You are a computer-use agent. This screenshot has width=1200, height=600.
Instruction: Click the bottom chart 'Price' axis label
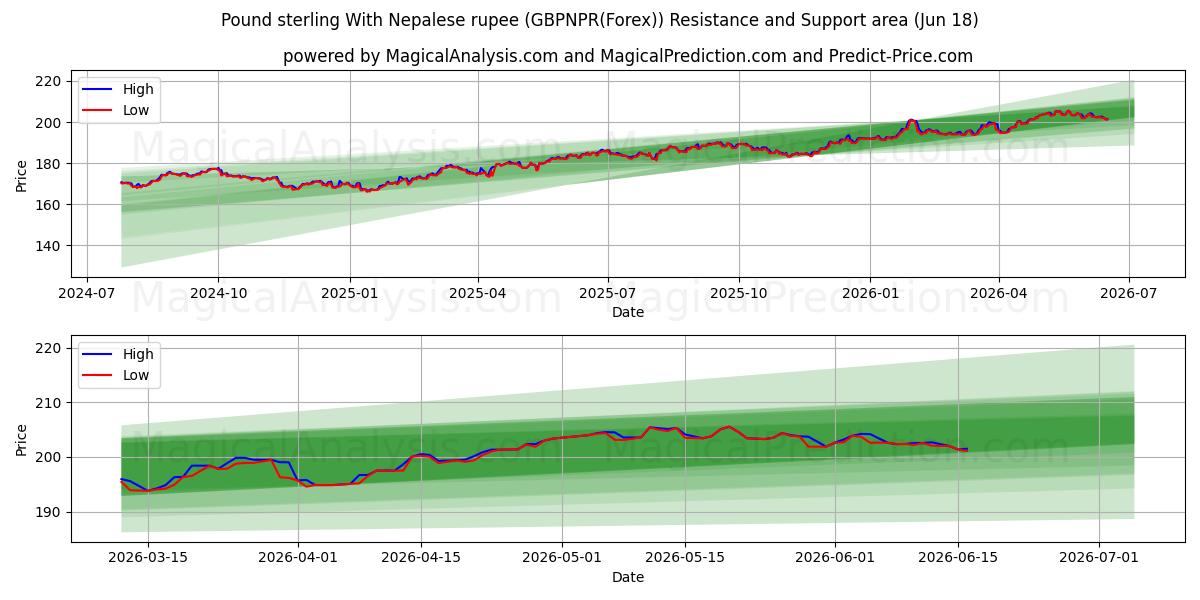tap(22, 439)
